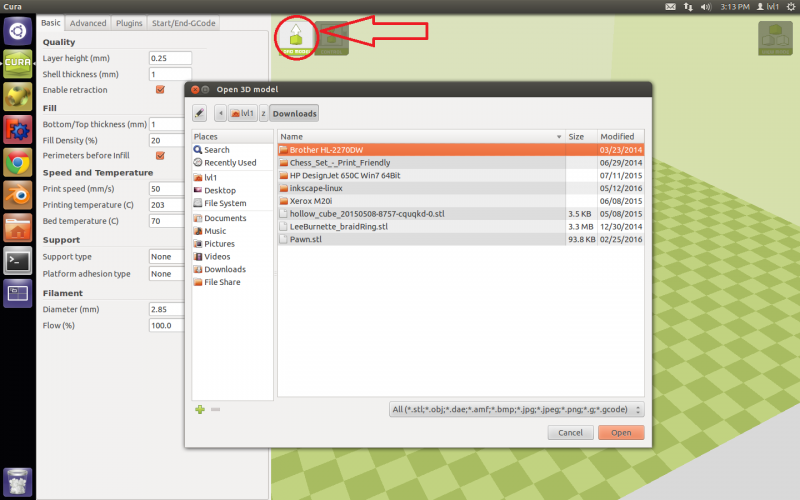The image size is (800, 500).
Task: Click the Flow (%) input field
Action: pos(167,326)
